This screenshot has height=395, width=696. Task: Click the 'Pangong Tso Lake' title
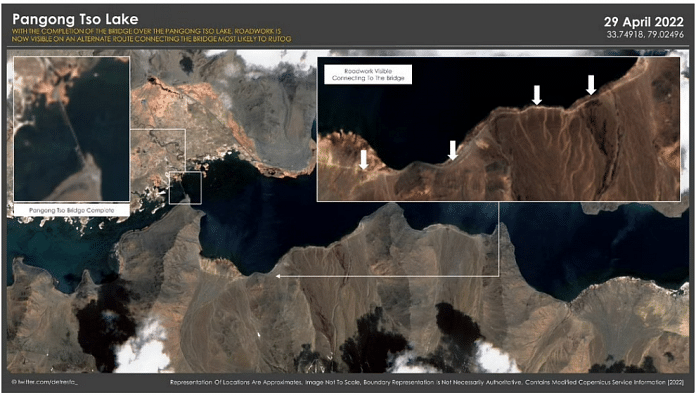(75, 20)
